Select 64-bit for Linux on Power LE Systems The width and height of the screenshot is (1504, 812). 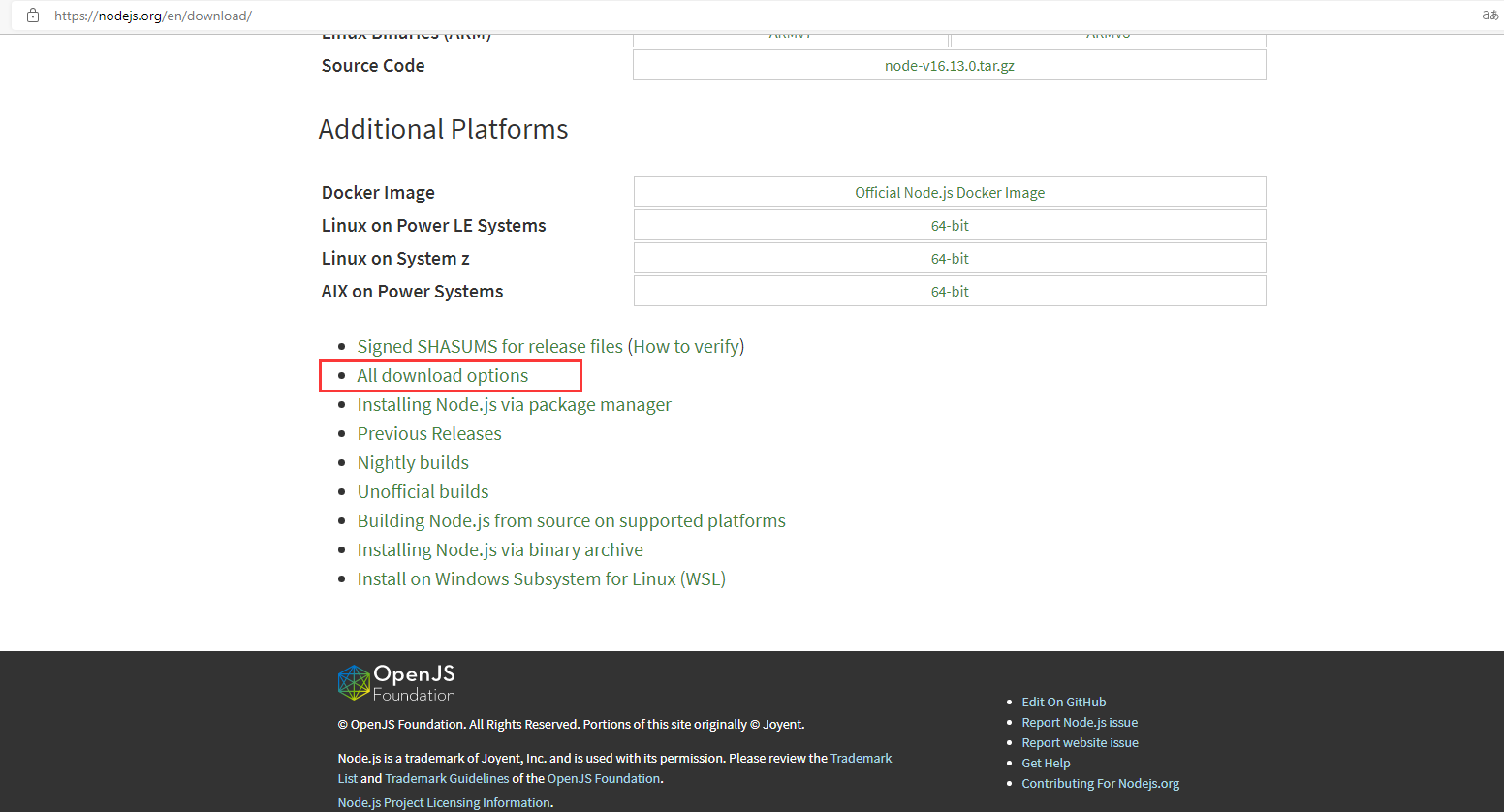click(950, 226)
